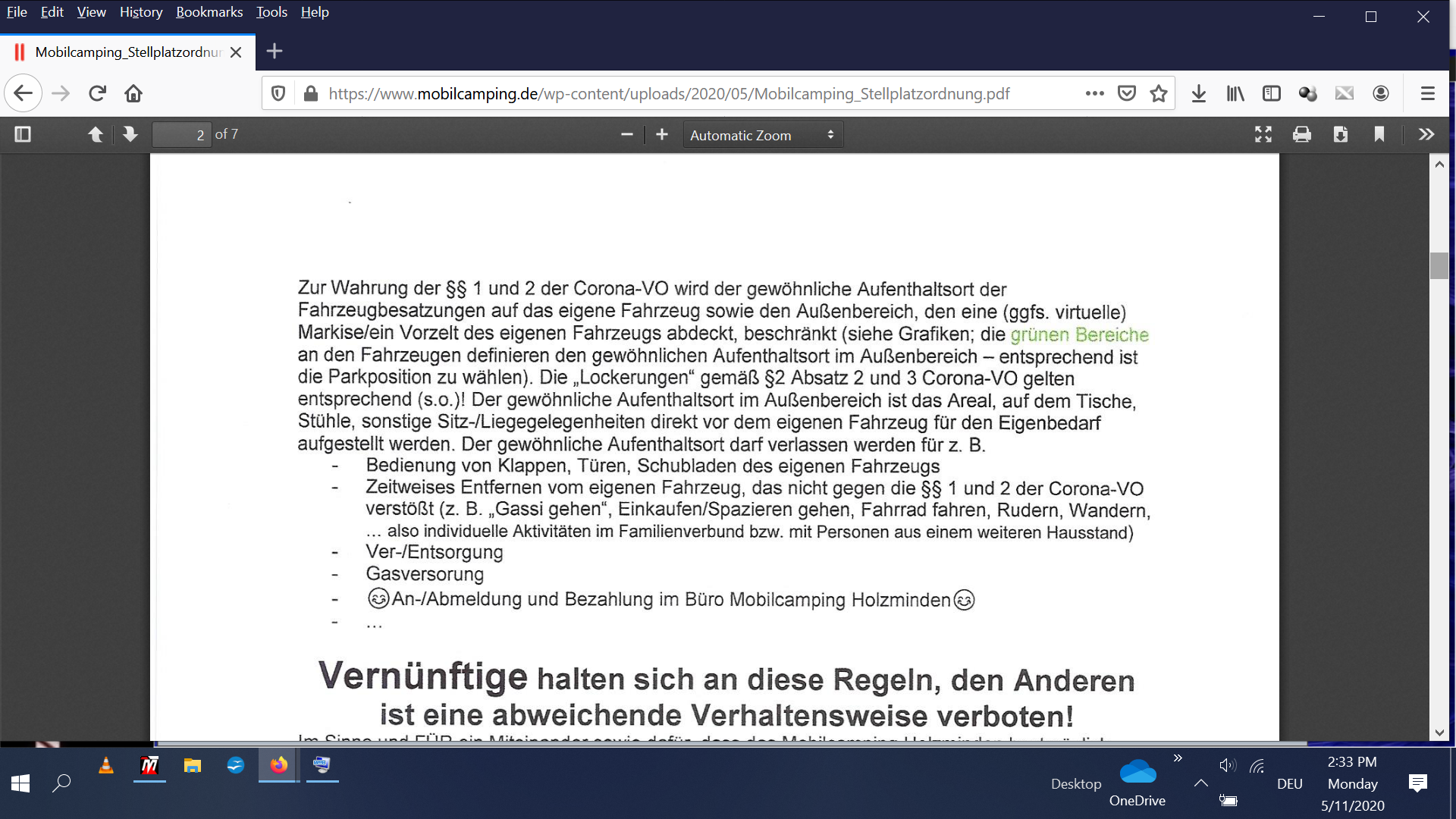The height and width of the screenshot is (819, 1456).
Task: Close the Mobilcamping PDF tab
Action: (236, 52)
